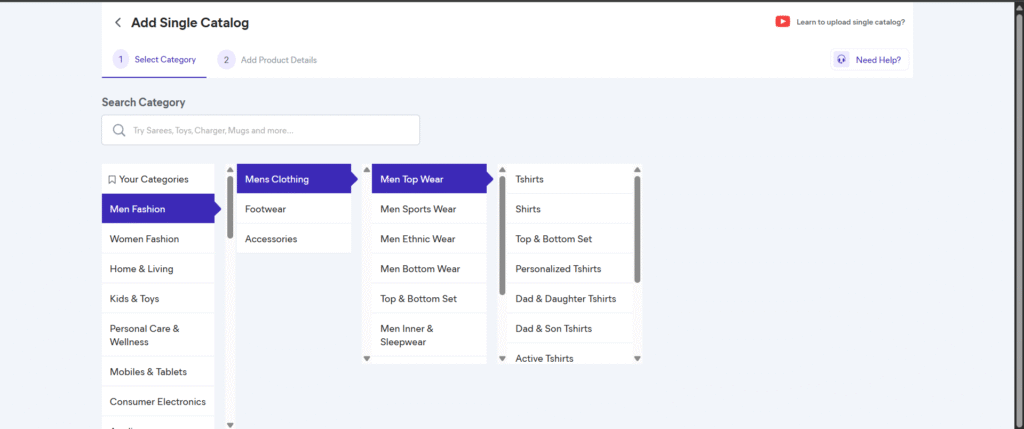Type in the Search Category field
The width and height of the screenshot is (1024, 429).
270,130
